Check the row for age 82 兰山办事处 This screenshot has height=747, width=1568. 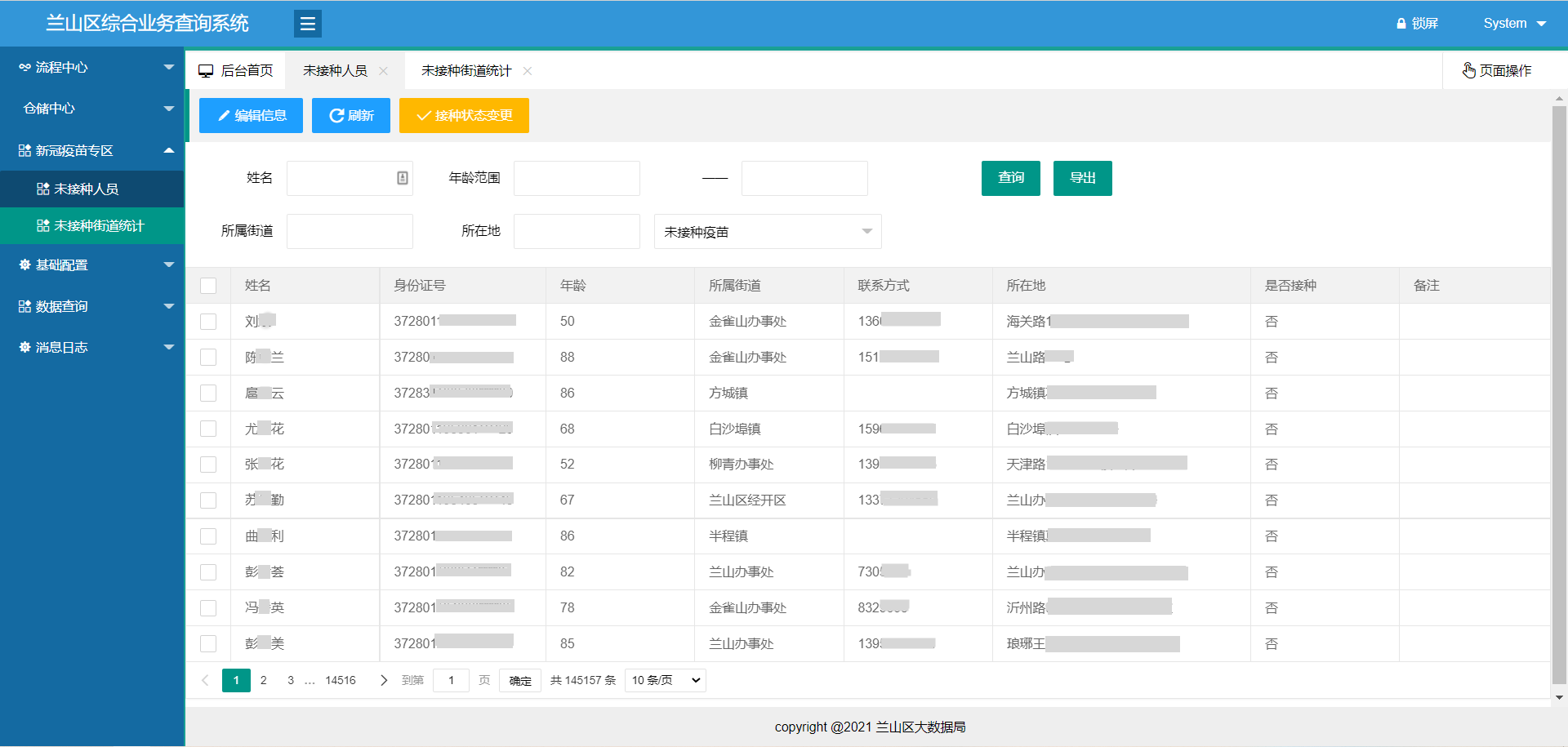click(x=208, y=572)
